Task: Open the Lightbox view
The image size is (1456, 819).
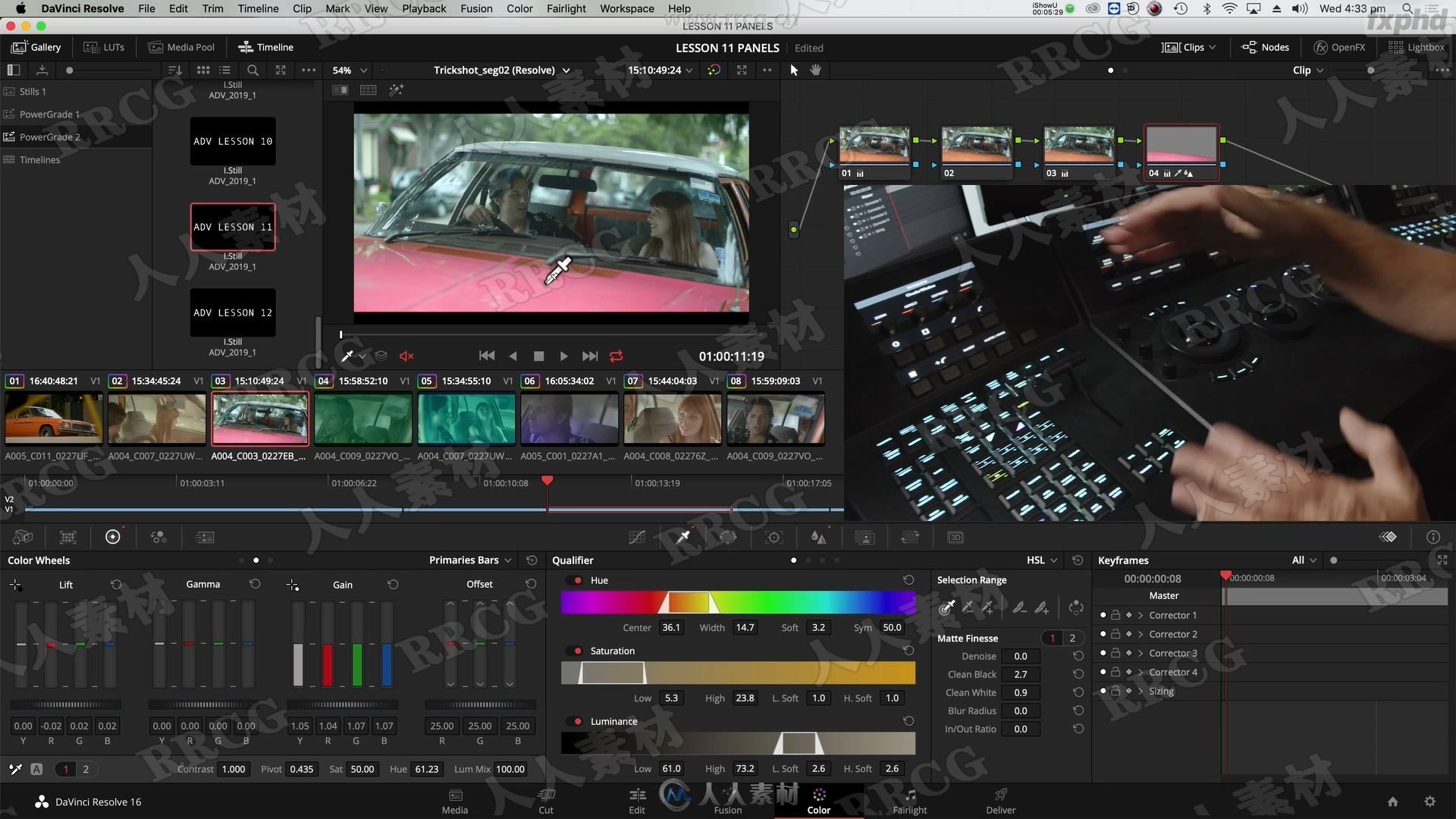Action: tap(1416, 47)
